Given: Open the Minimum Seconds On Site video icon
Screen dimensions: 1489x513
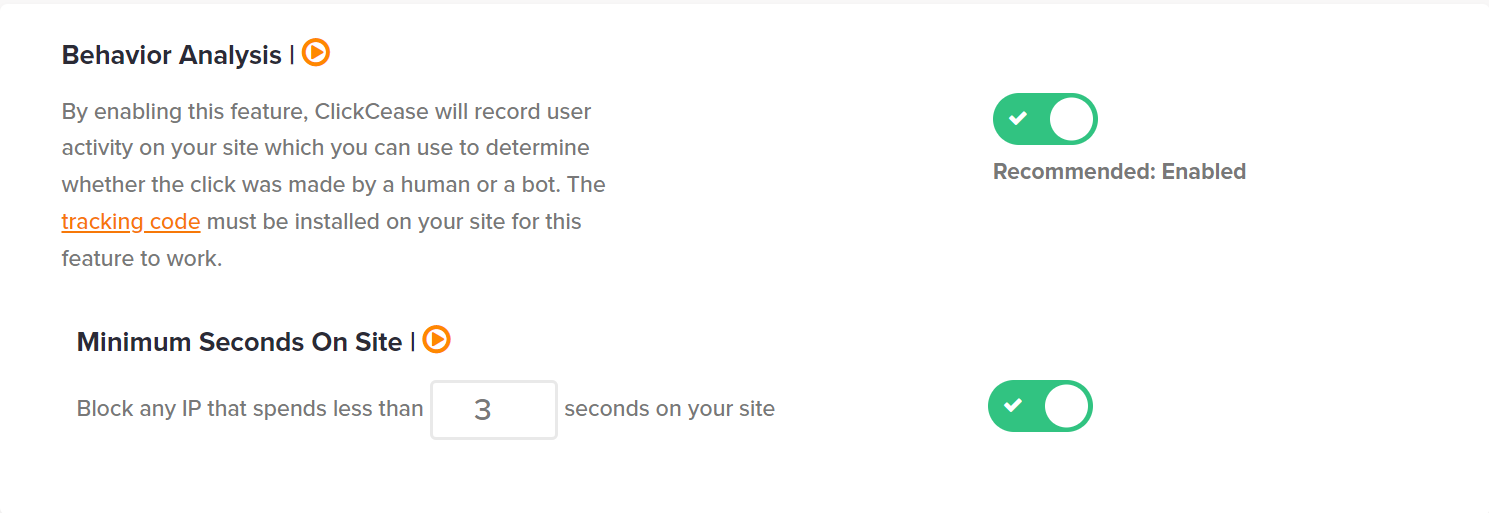Looking at the screenshot, I should point(437,340).
